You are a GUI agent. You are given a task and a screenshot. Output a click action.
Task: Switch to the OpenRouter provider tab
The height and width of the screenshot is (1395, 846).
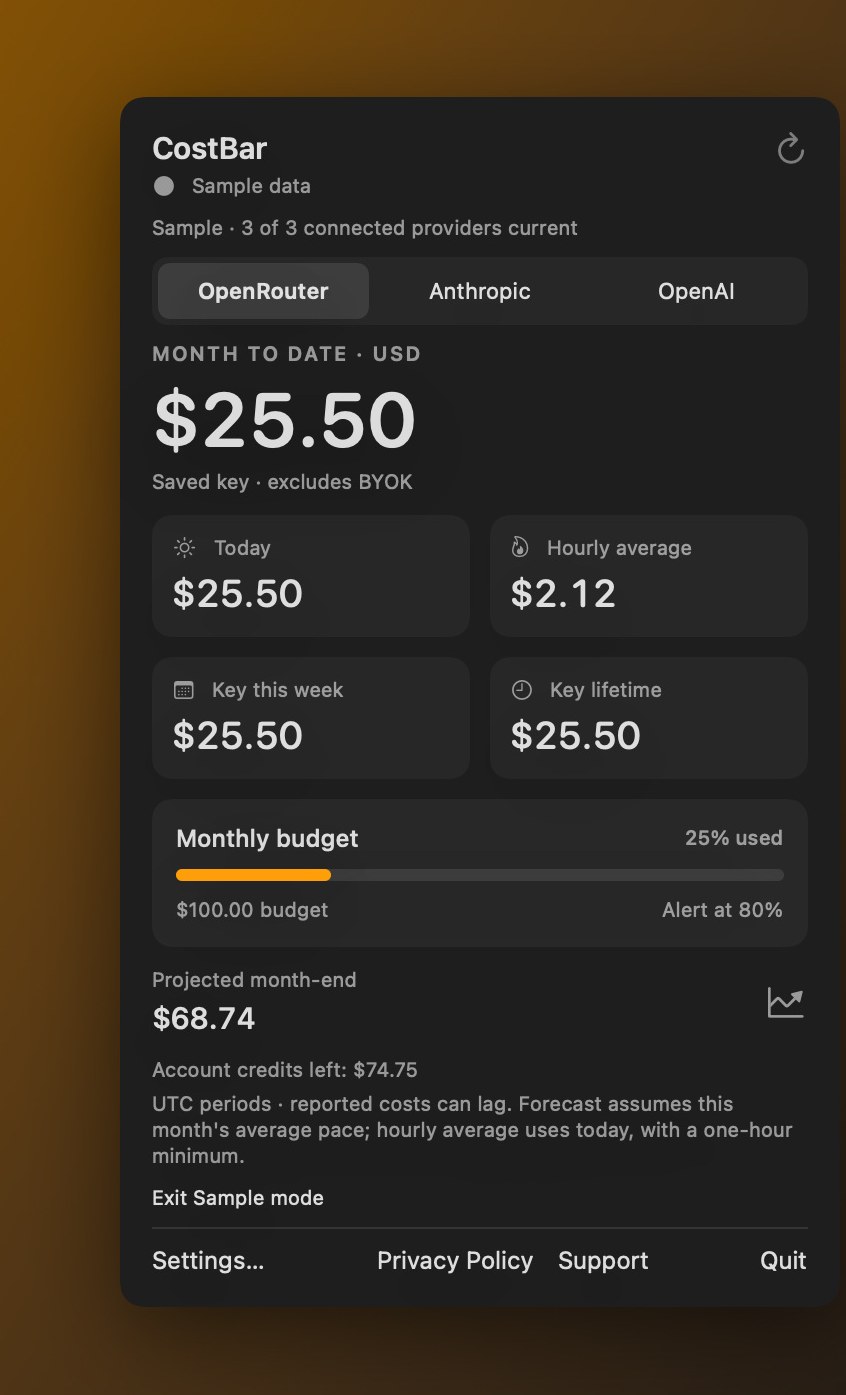[263, 291]
